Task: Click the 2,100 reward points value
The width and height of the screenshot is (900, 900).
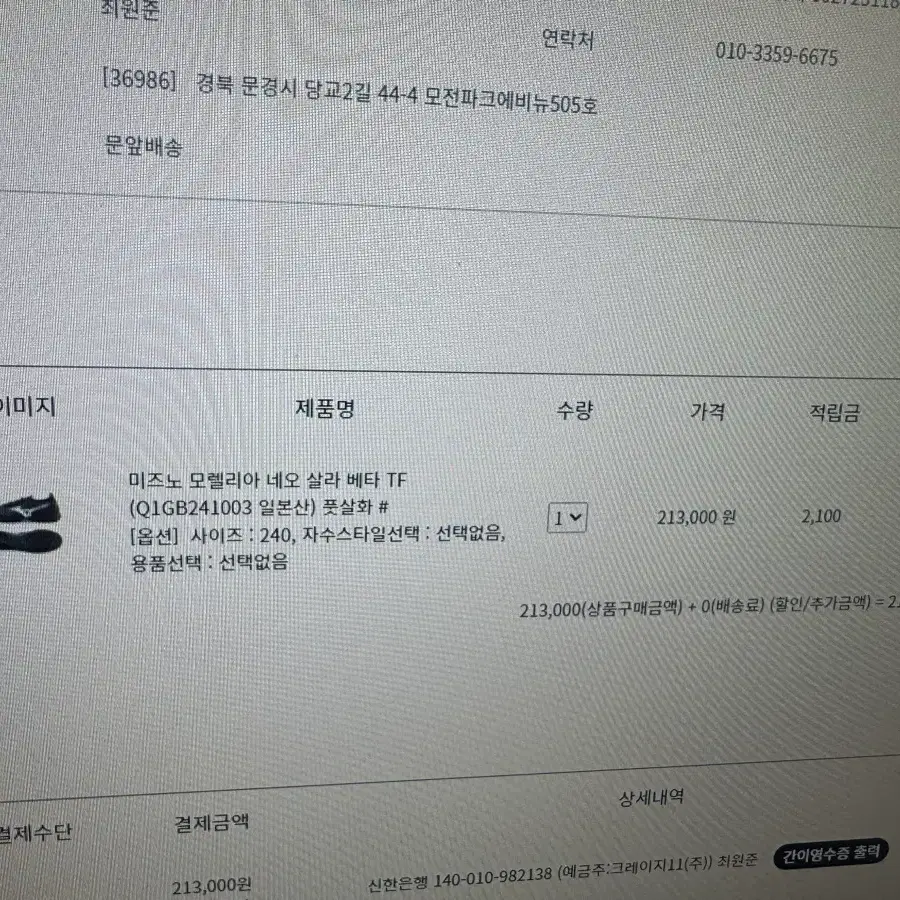Action: tap(821, 517)
